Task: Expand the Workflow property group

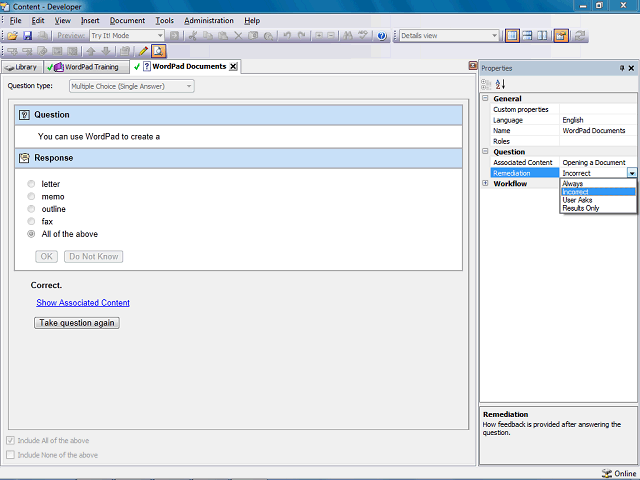Action: tap(485, 183)
